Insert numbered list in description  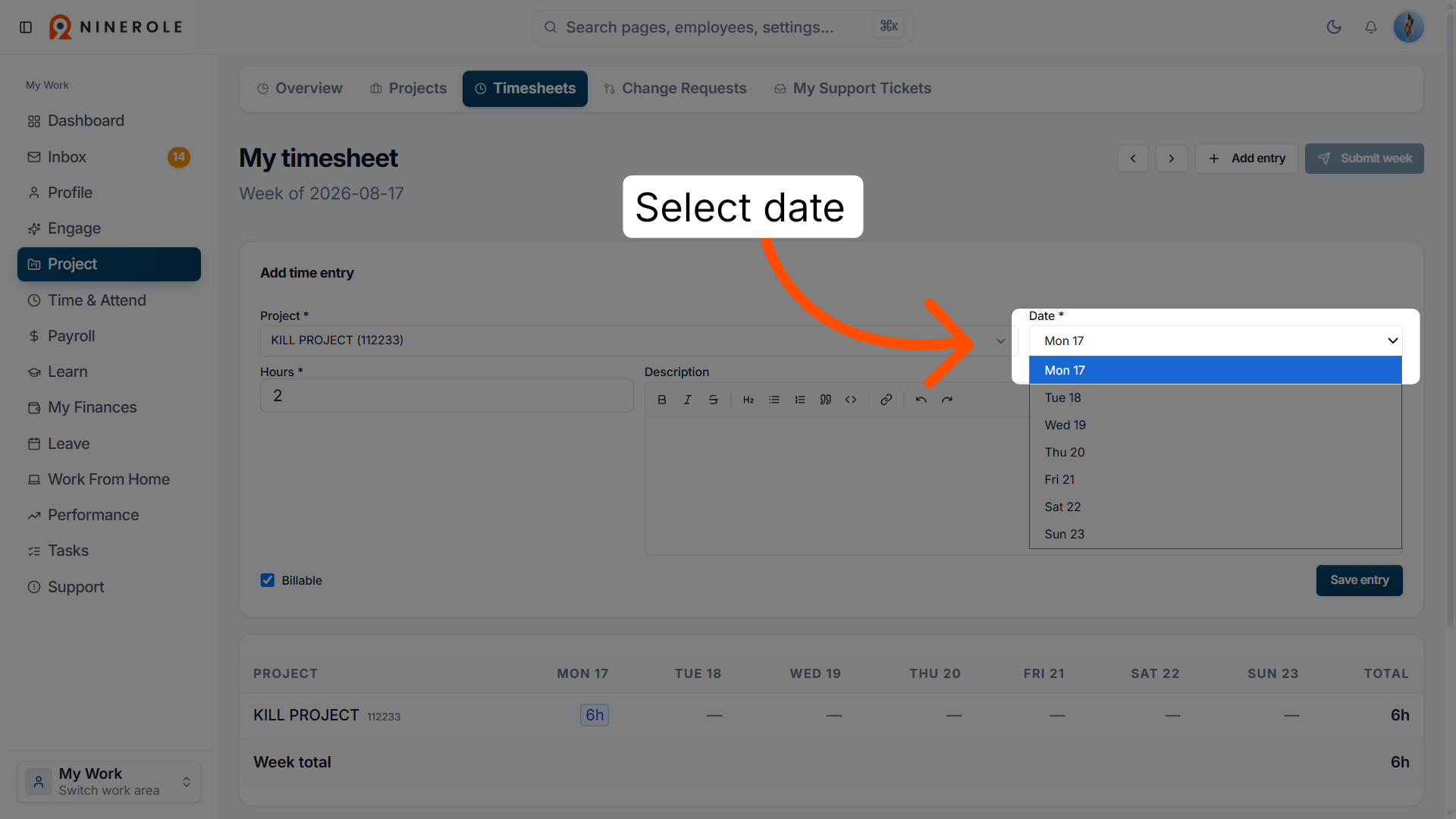pyautogui.click(x=800, y=400)
